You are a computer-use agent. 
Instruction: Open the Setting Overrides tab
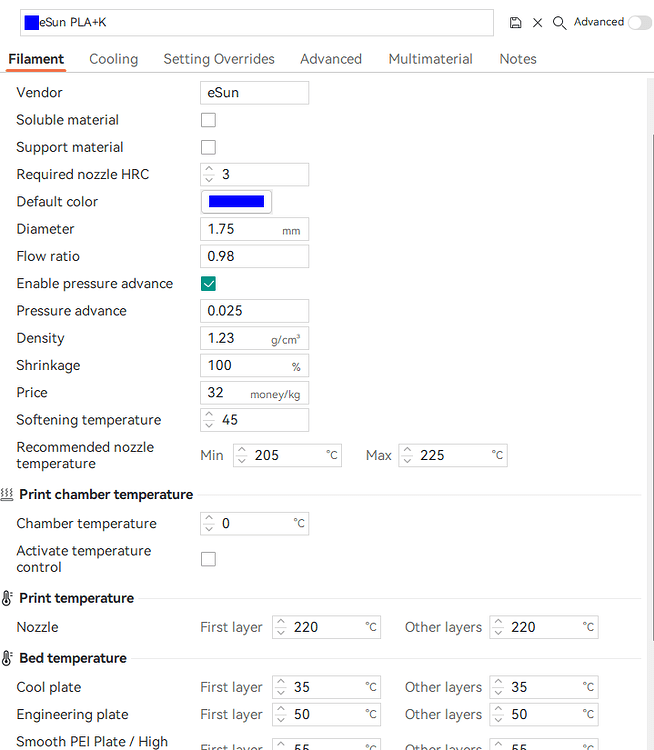click(219, 59)
